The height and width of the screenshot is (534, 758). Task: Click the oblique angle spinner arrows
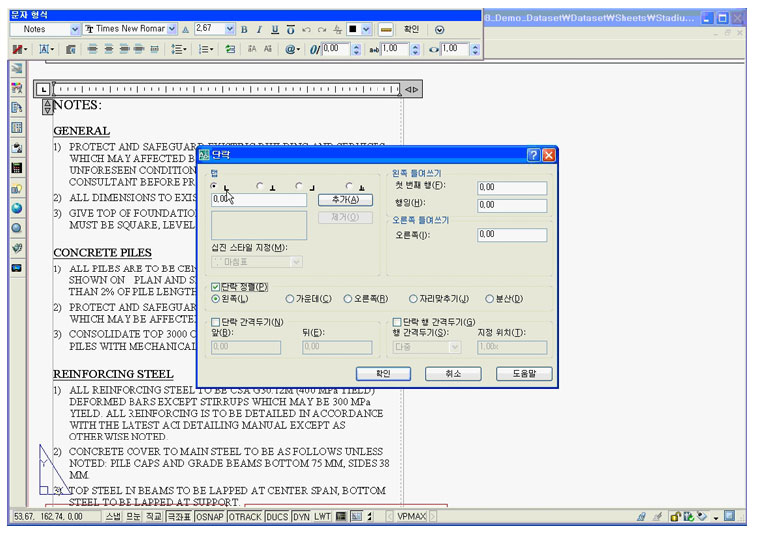pos(356,49)
